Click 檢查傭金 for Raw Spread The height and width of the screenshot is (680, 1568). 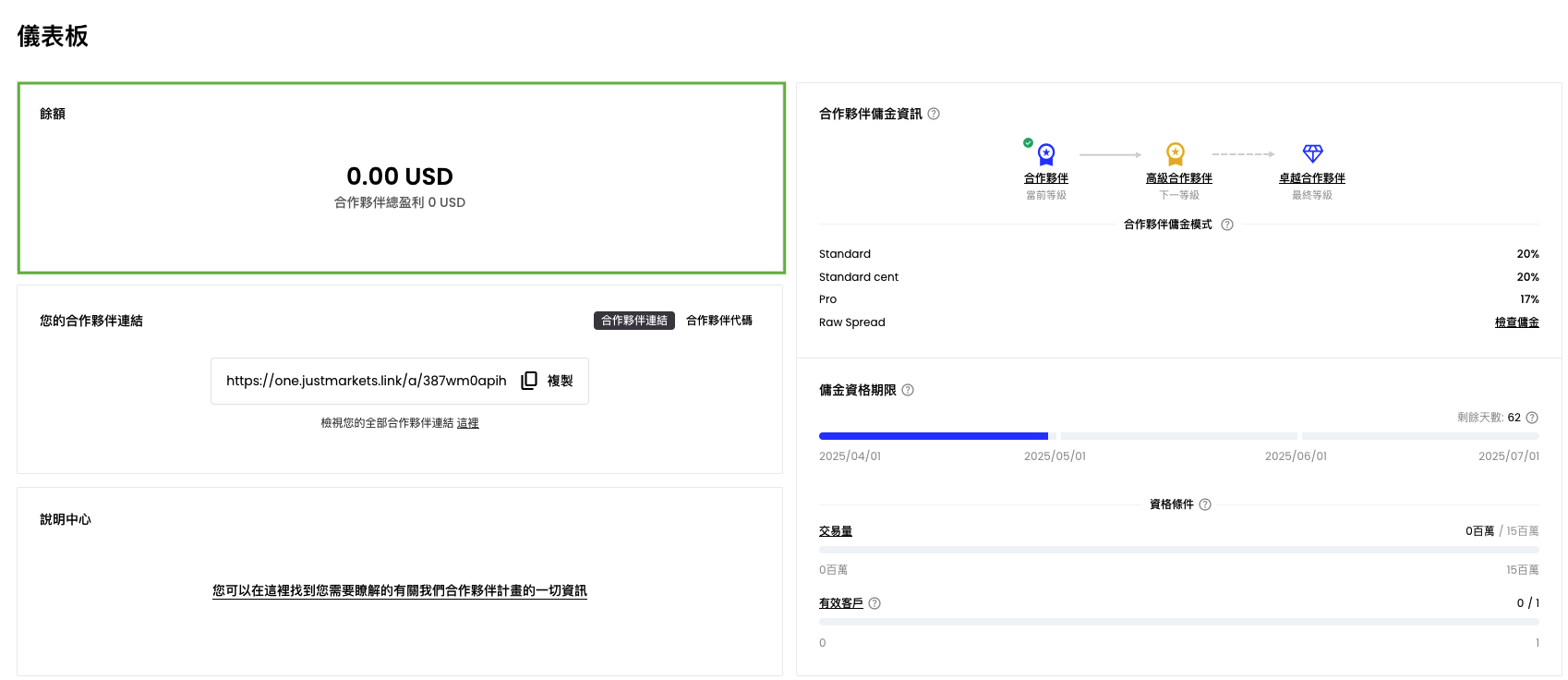tap(1517, 322)
